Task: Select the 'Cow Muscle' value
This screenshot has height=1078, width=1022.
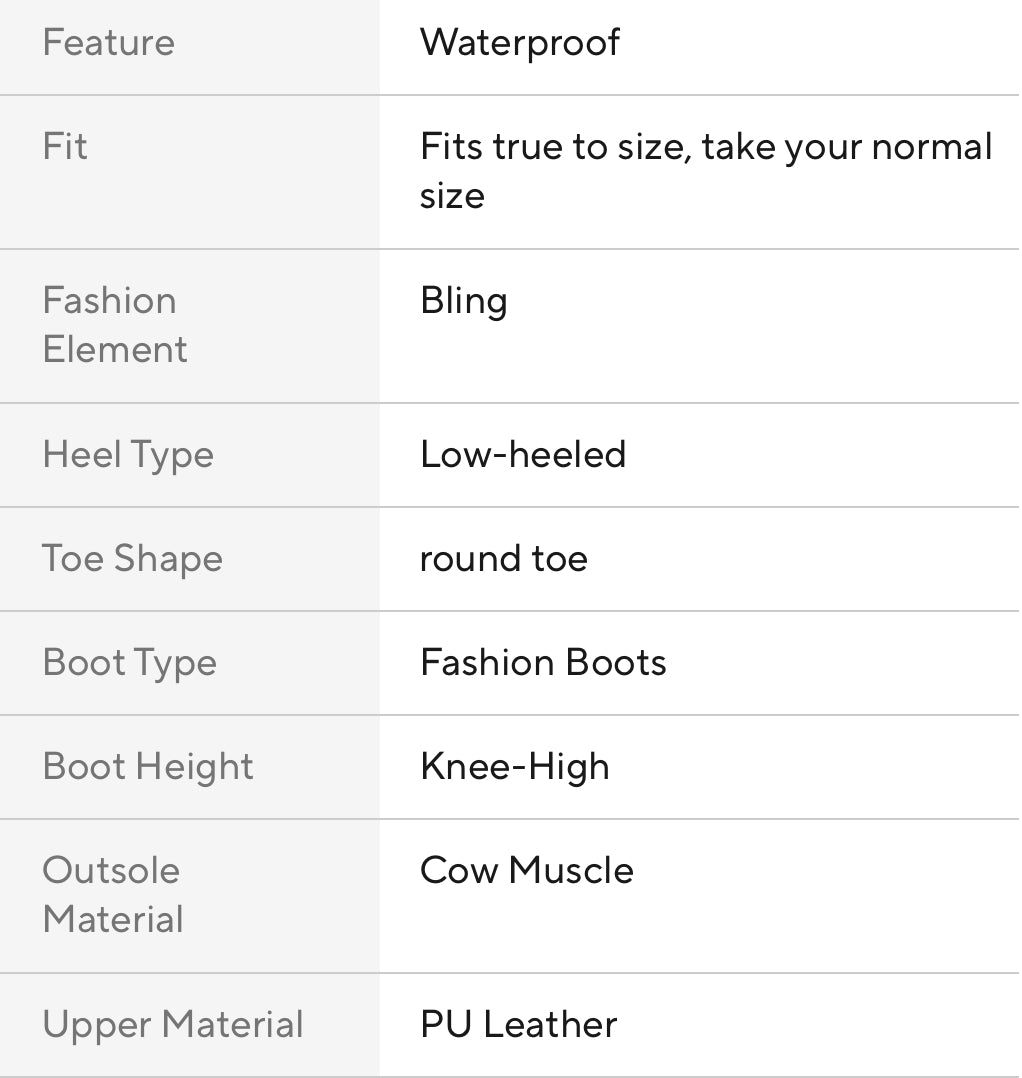Action: point(527,871)
